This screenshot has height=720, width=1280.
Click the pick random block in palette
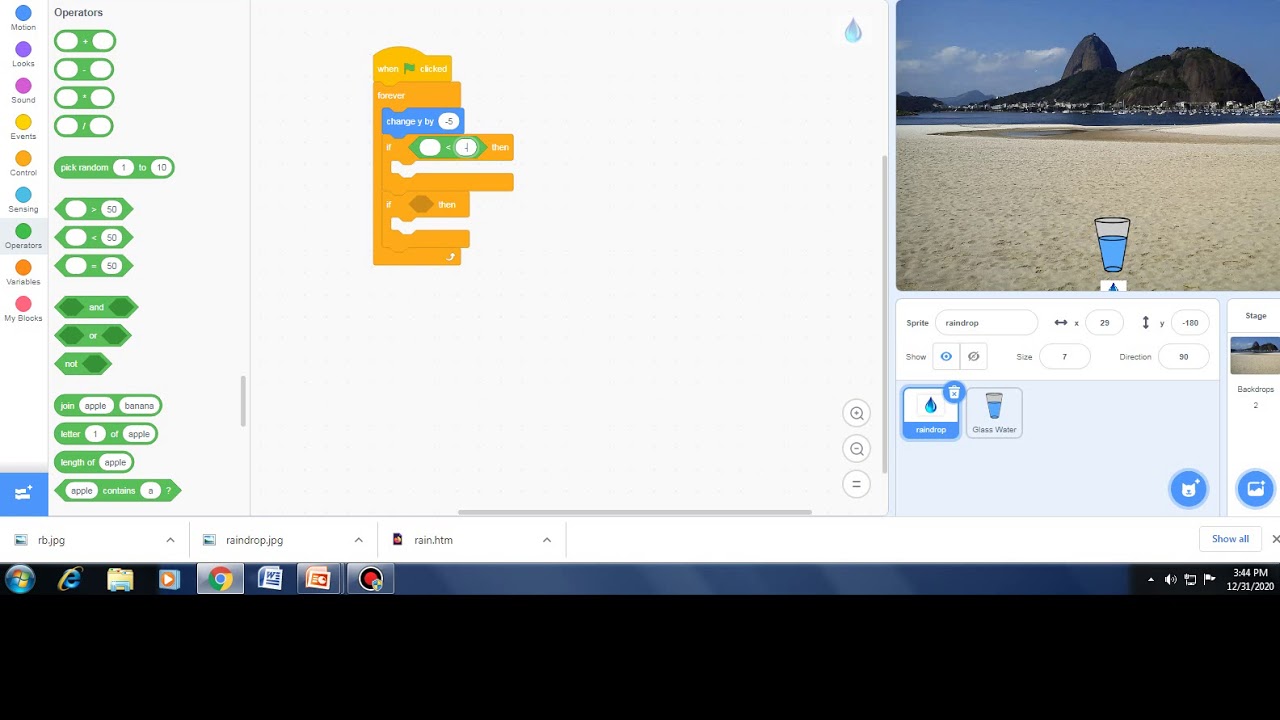(114, 167)
